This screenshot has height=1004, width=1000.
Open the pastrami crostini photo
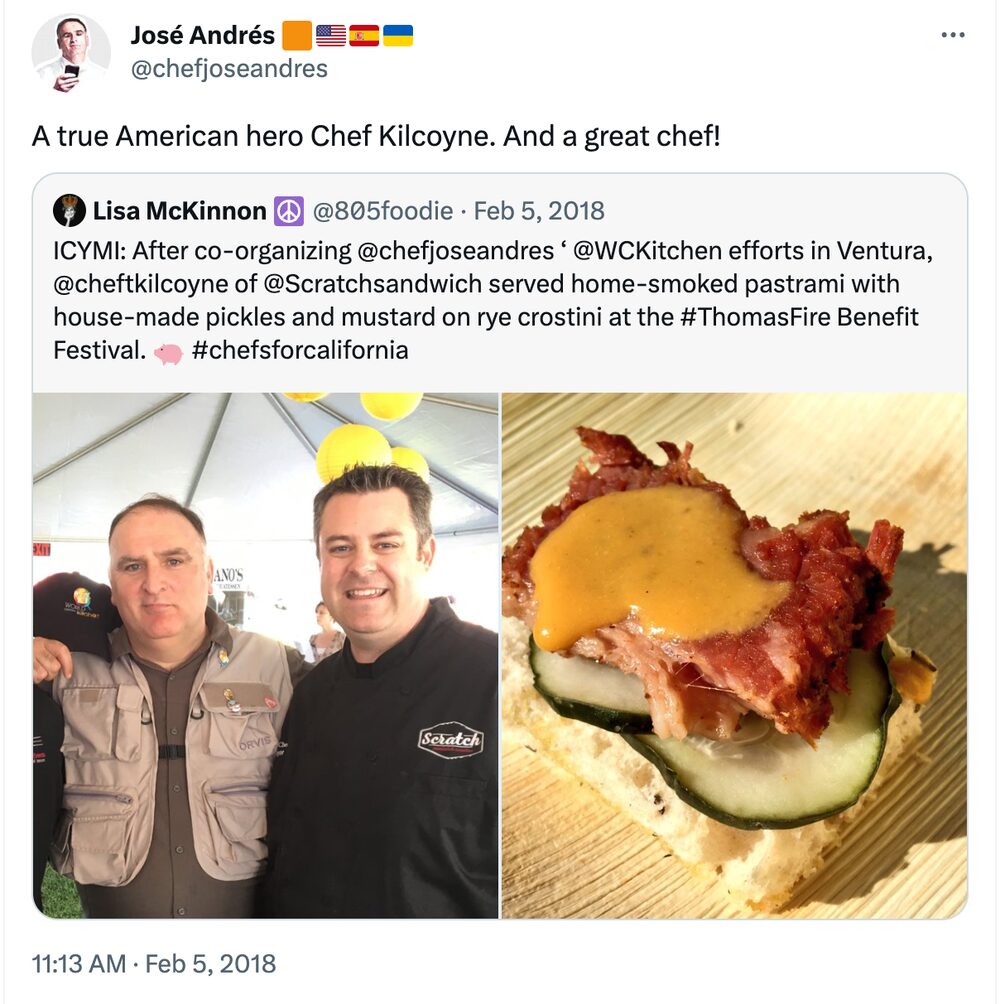pyautogui.click(x=734, y=655)
